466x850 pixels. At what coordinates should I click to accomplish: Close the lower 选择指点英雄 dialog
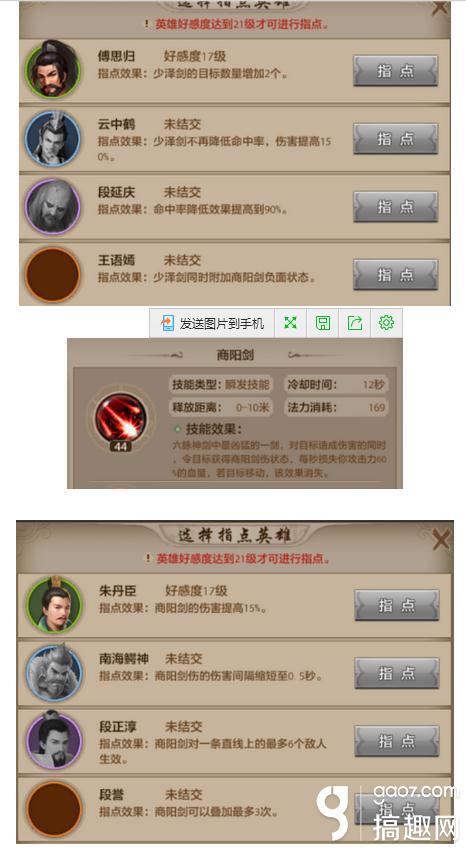click(x=441, y=540)
